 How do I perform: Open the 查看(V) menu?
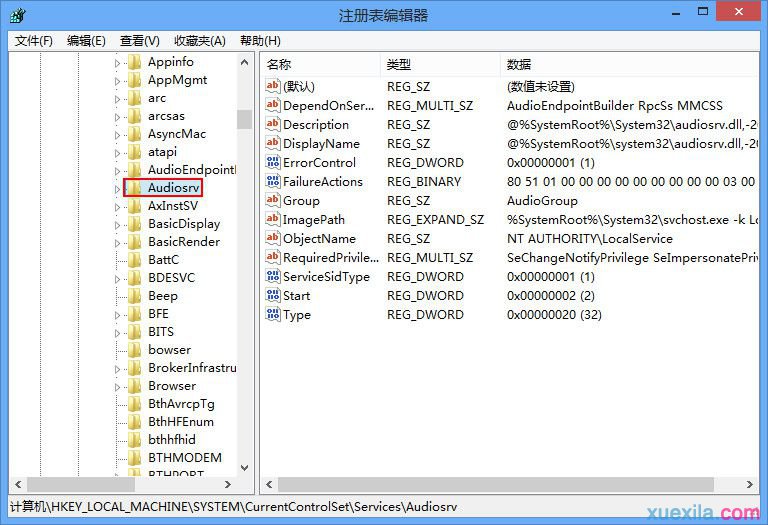140,41
